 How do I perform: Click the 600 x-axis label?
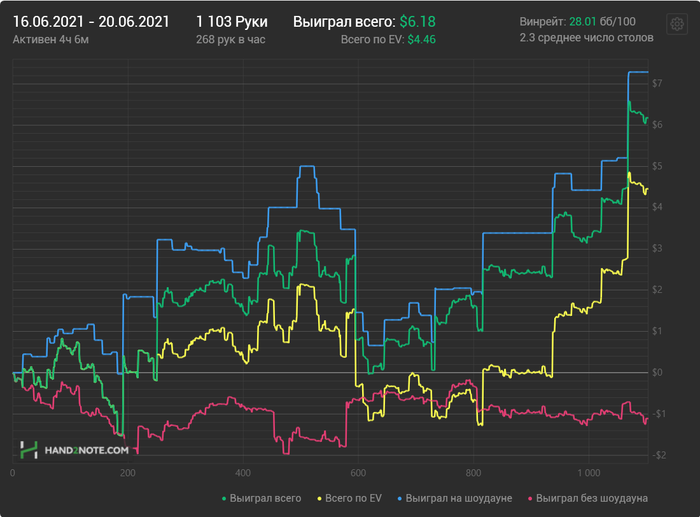358,473
